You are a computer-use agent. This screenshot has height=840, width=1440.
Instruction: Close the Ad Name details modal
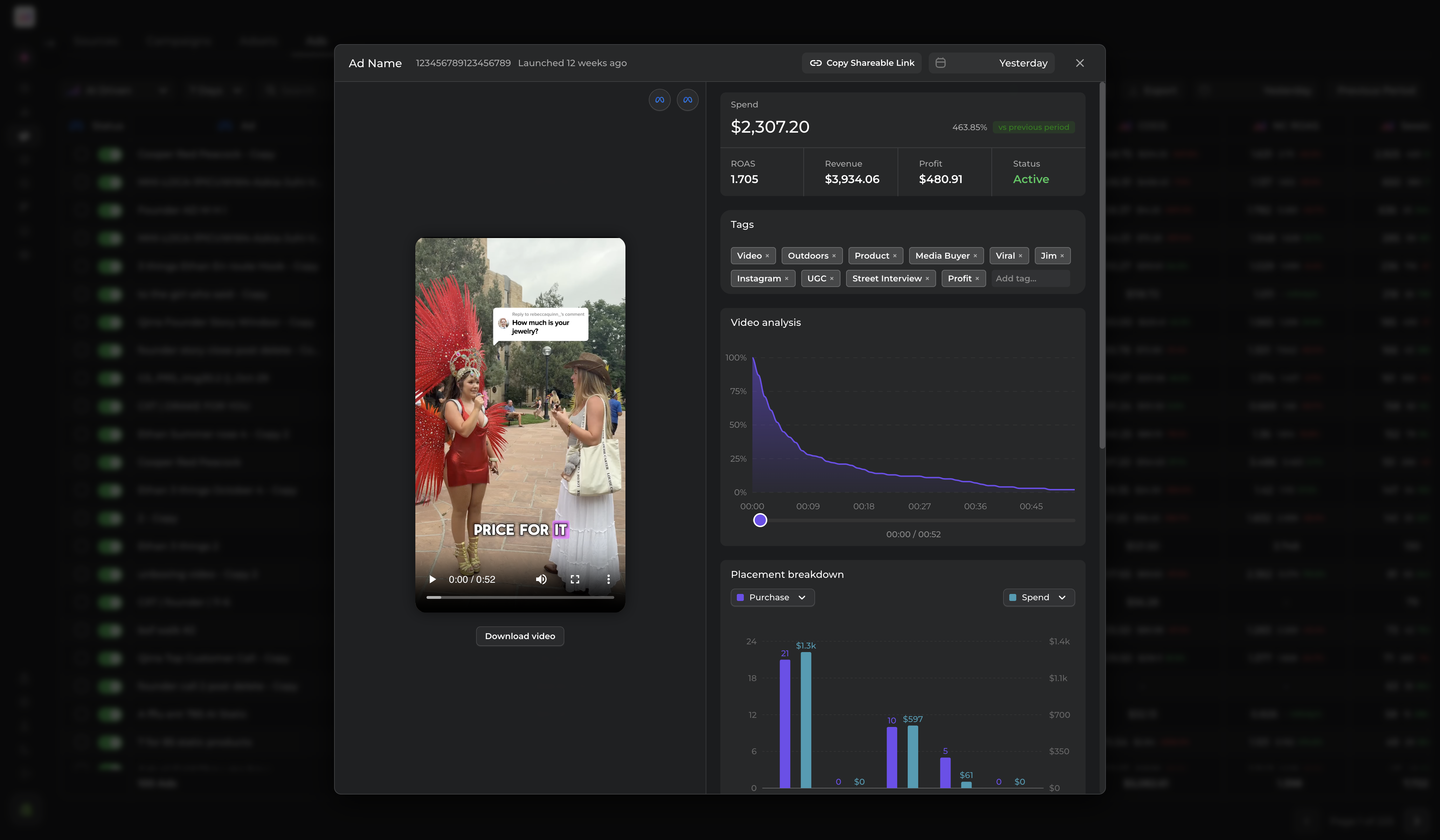1079,63
